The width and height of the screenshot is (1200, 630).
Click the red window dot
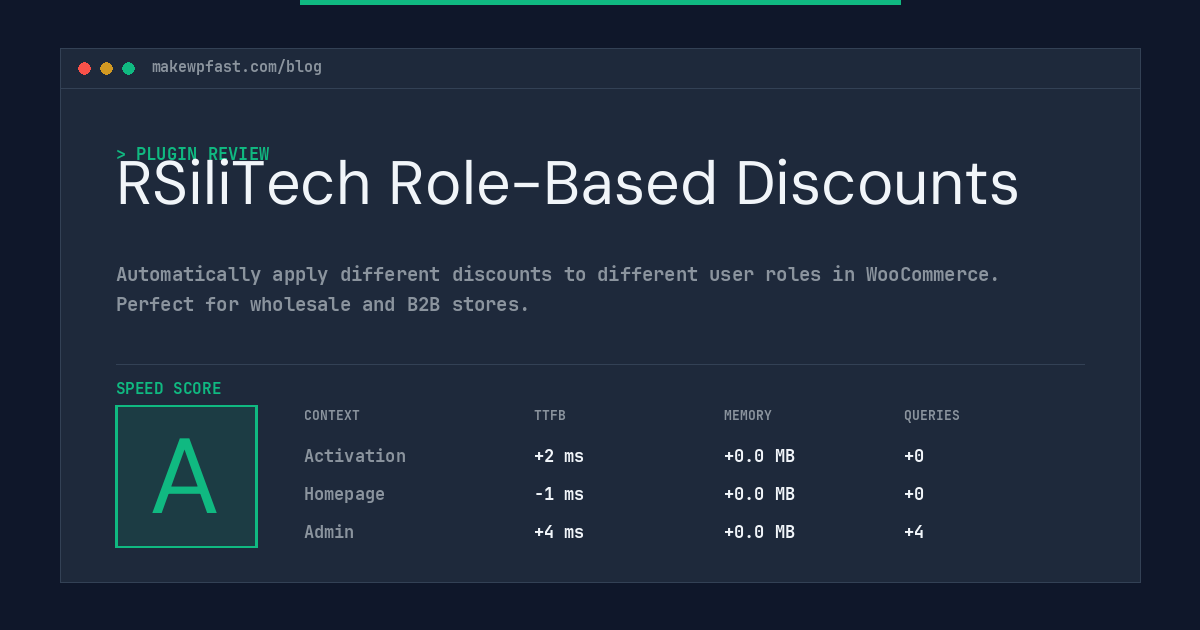[84, 68]
